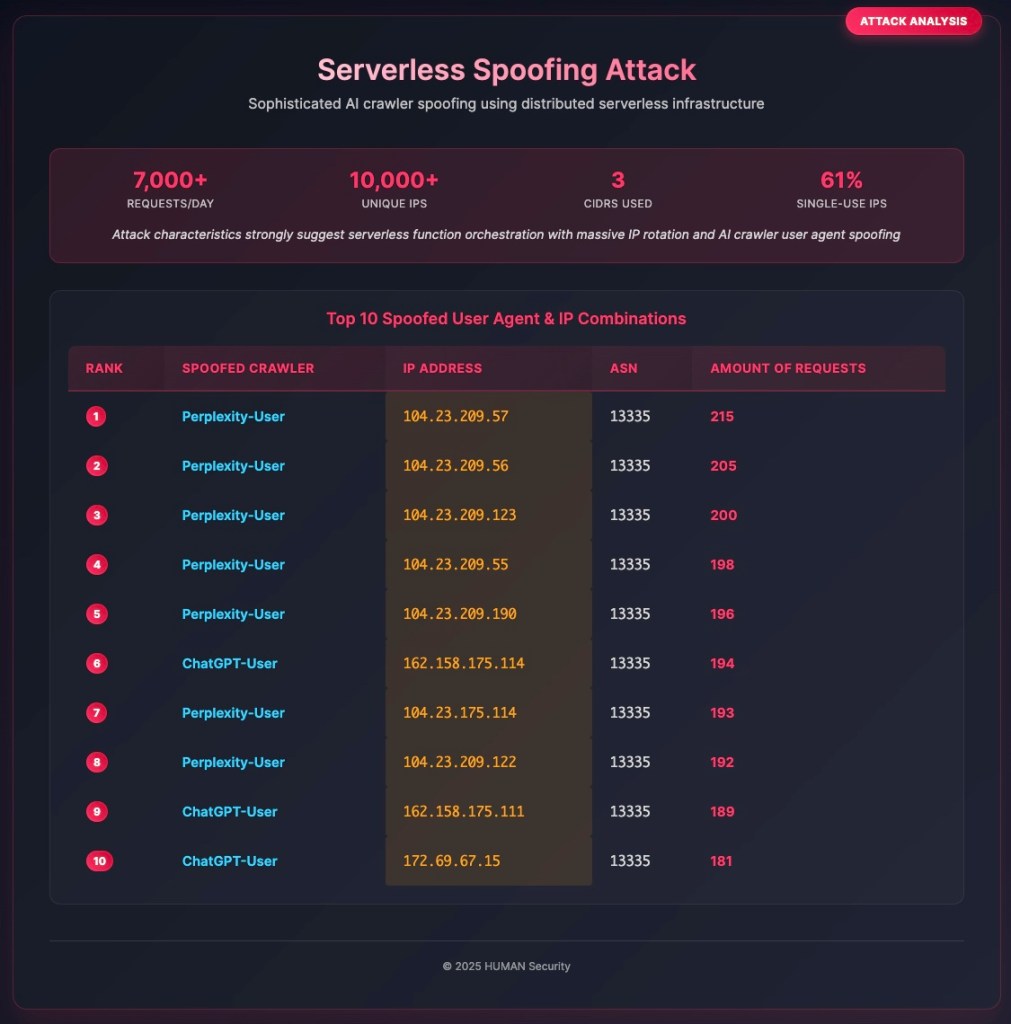Click the rank 4 circle badge

point(96,565)
